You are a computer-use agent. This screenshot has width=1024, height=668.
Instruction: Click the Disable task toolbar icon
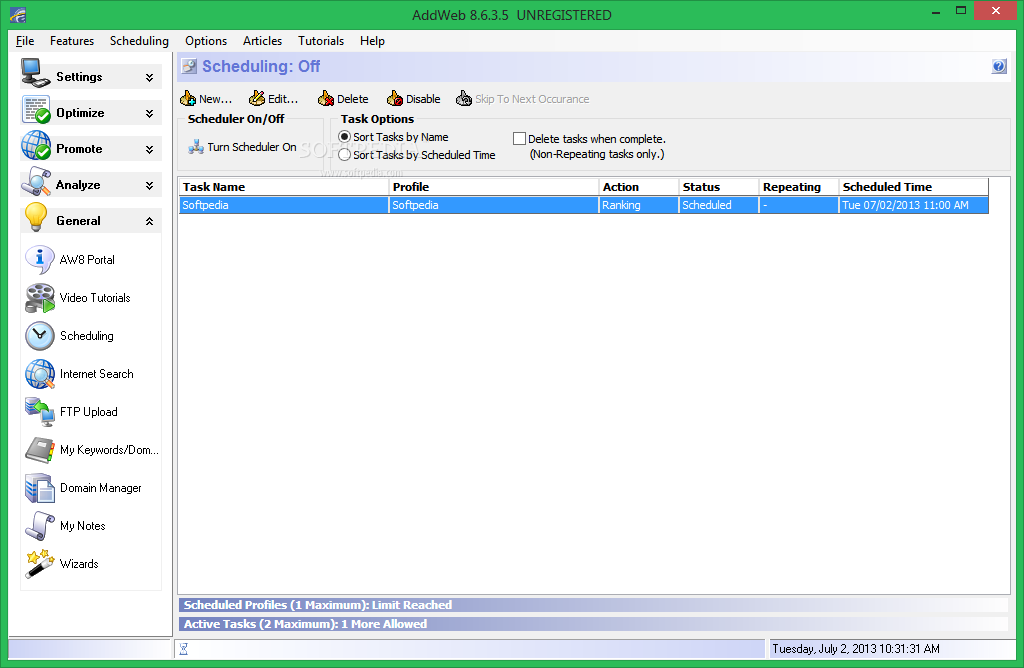[x=394, y=99]
